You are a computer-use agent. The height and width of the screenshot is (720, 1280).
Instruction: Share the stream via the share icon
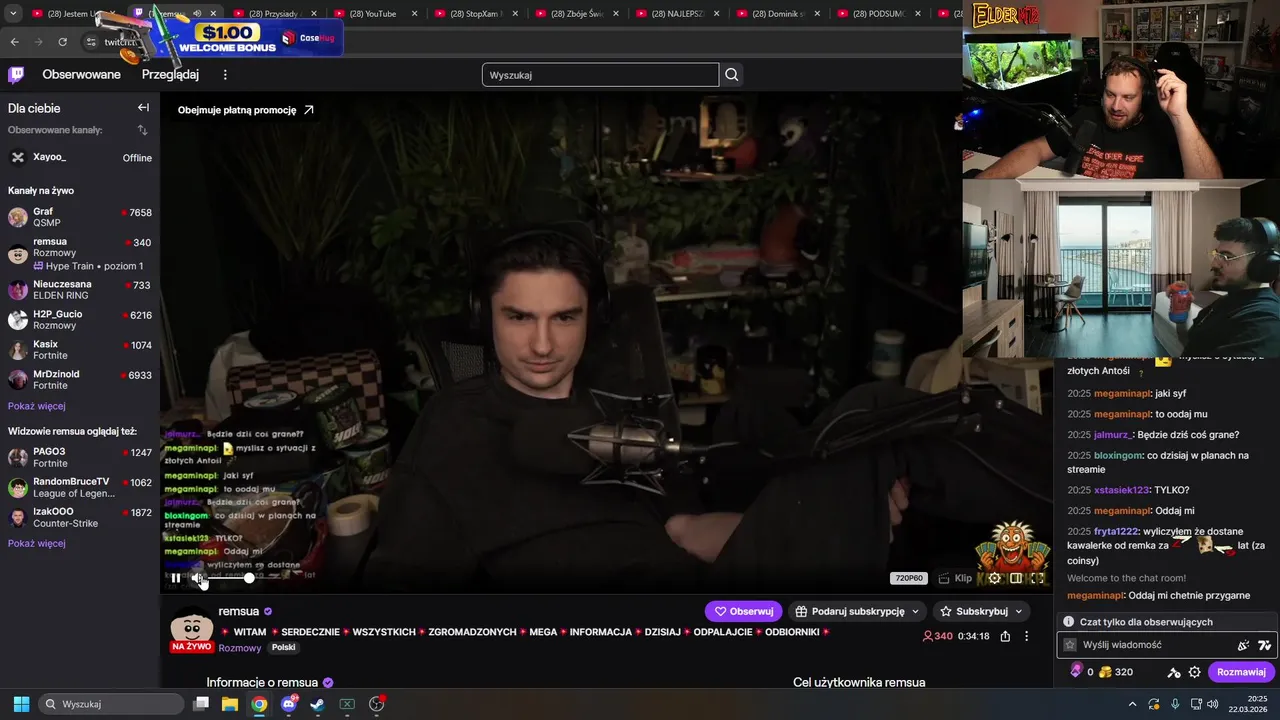[1005, 636]
